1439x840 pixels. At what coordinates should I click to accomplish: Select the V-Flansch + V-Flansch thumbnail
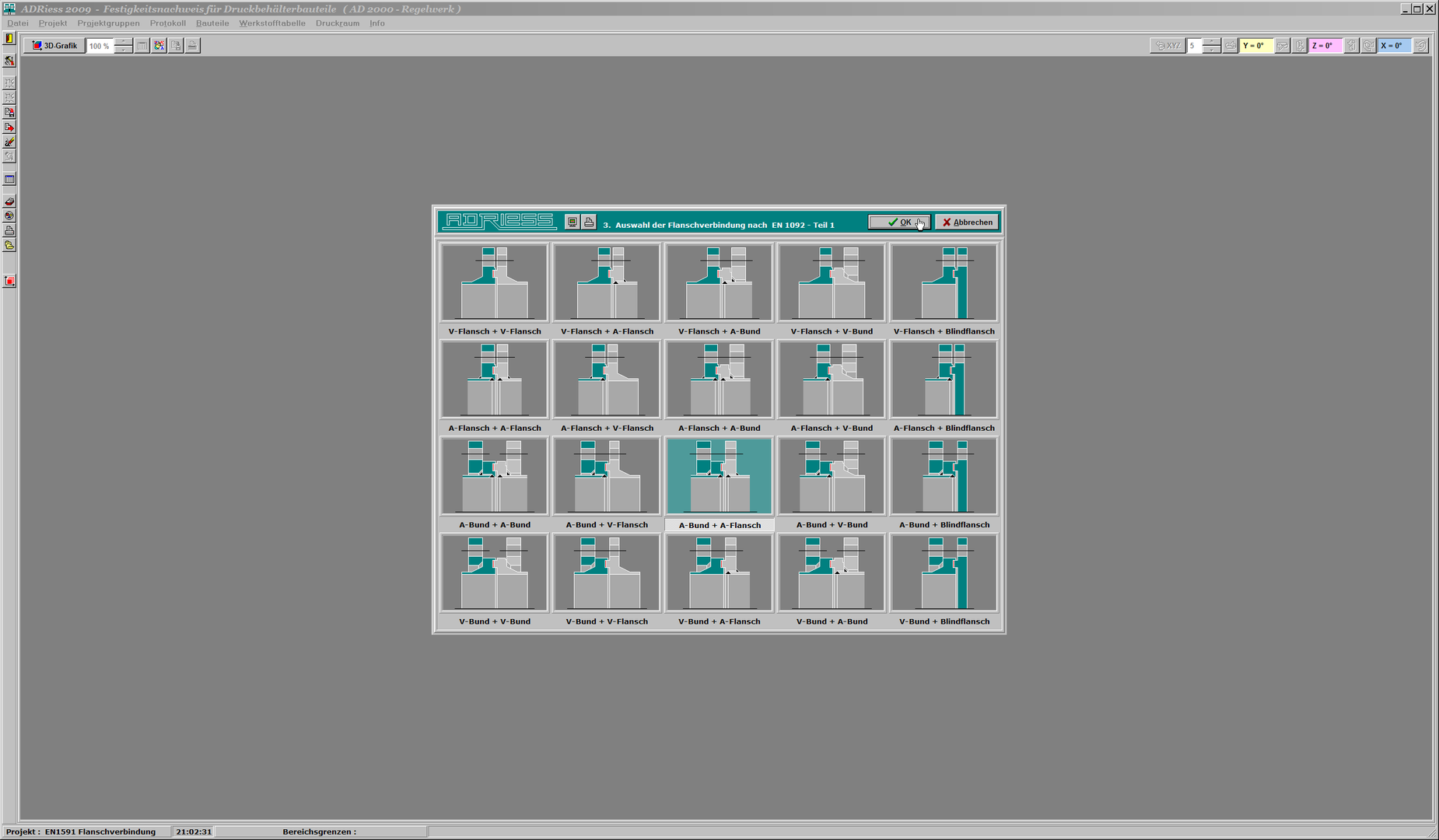click(494, 282)
